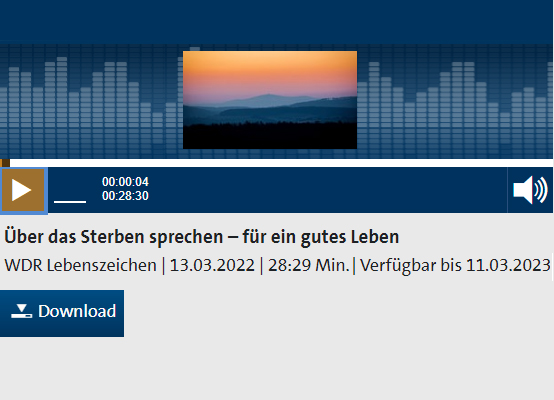Click the 'WDR Lebenszeichen' program name
This screenshot has width=554, height=400.
pyautogui.click(x=80, y=265)
